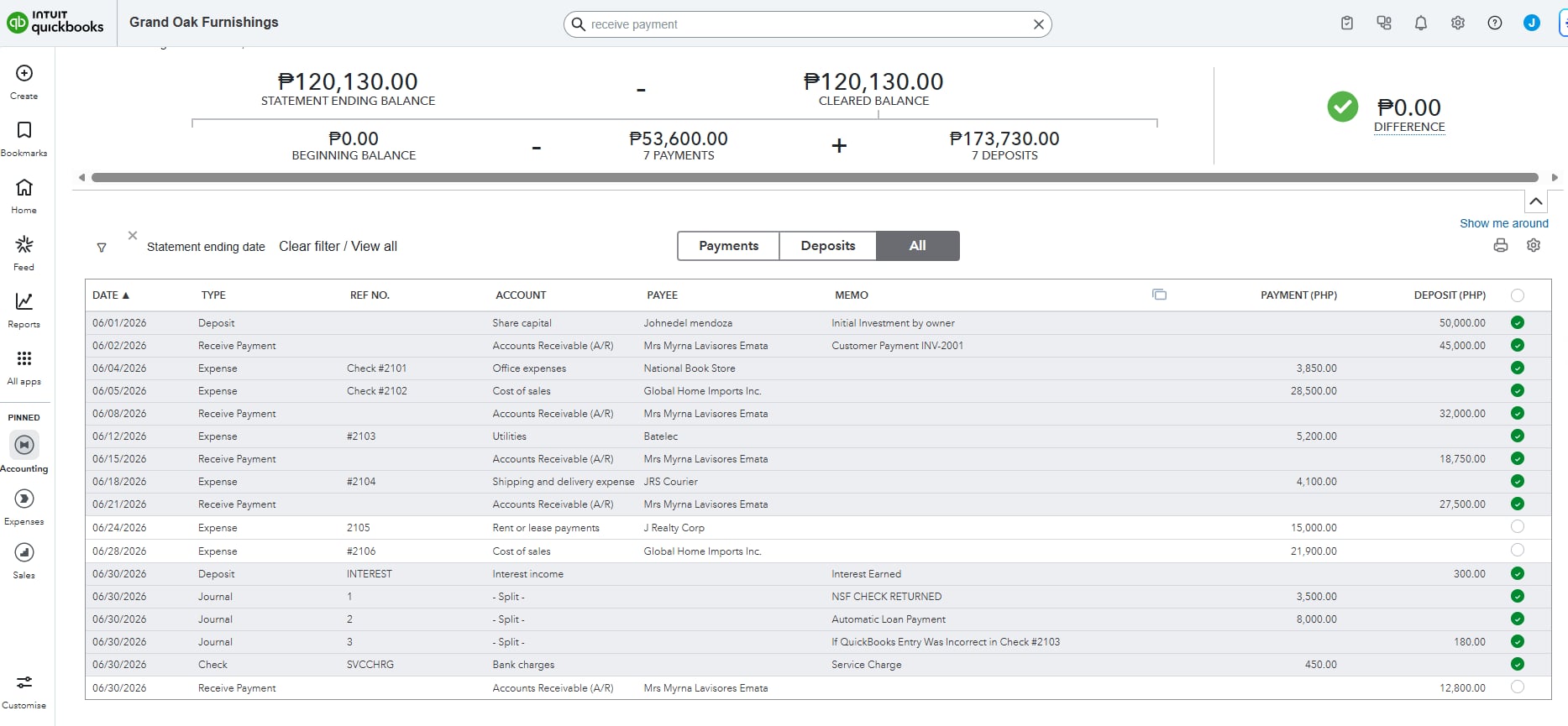Click Show me around link

1503,223
